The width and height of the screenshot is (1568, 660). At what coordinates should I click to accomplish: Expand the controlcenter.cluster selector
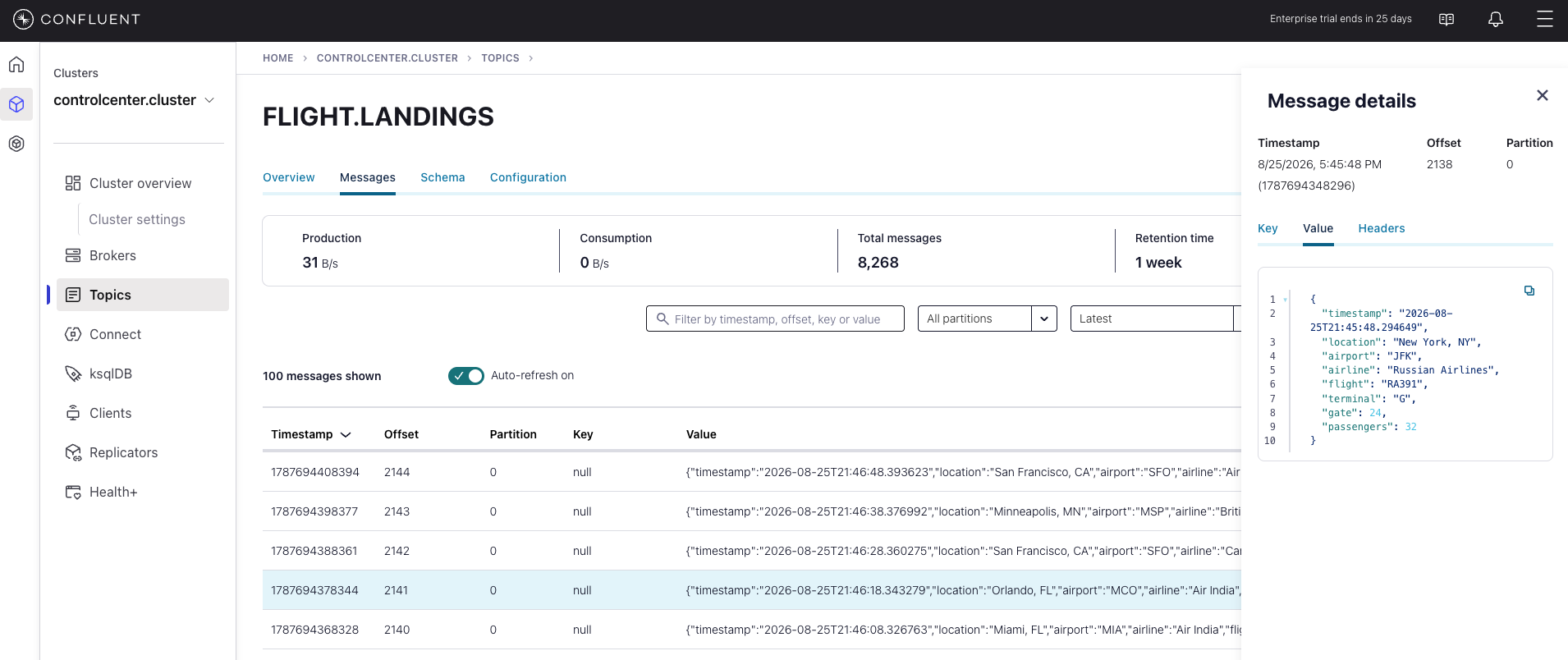209,100
